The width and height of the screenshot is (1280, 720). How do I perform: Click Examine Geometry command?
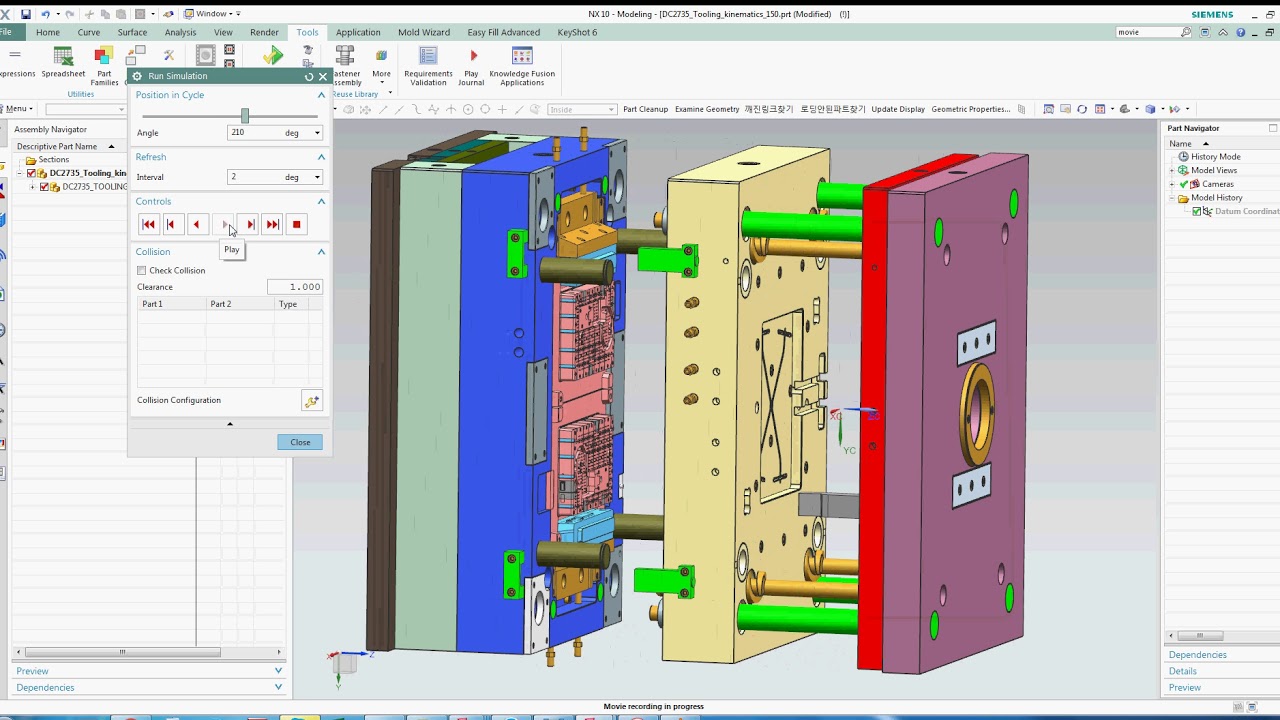(x=707, y=109)
